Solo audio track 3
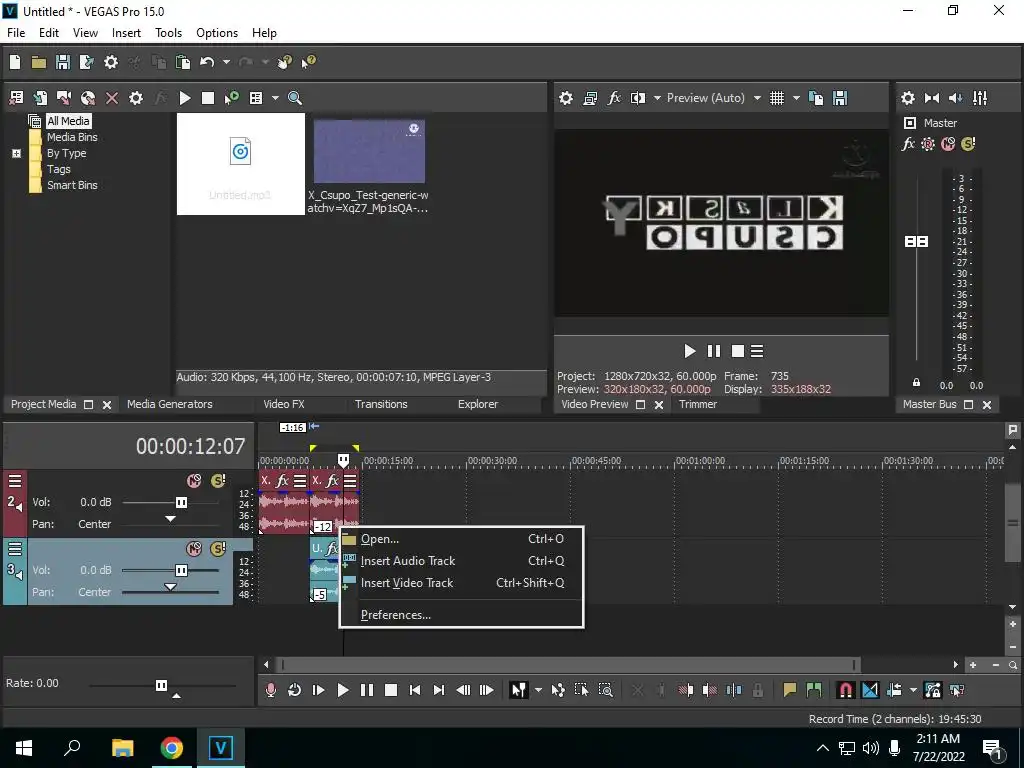Screen dimensions: 1024x768 218,549
